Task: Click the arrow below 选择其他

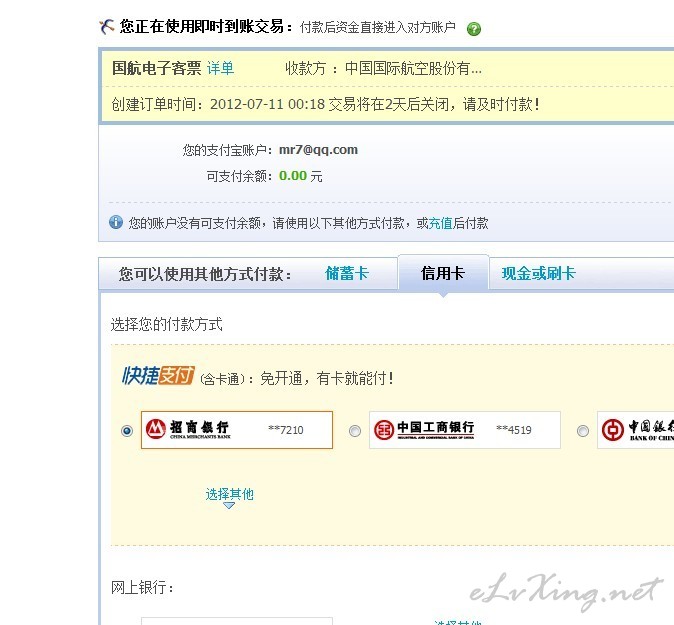Action: pyautogui.click(x=229, y=506)
